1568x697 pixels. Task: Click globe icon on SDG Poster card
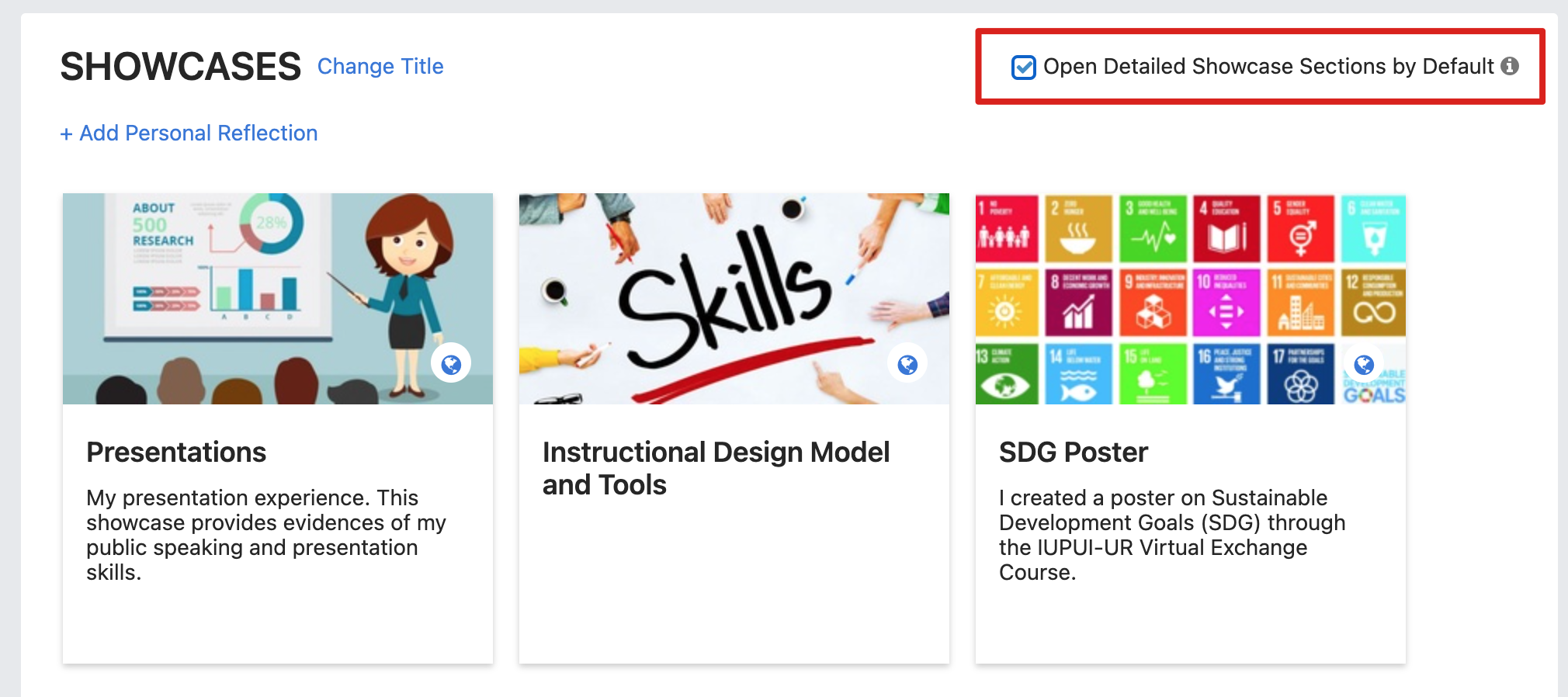[x=1364, y=363]
